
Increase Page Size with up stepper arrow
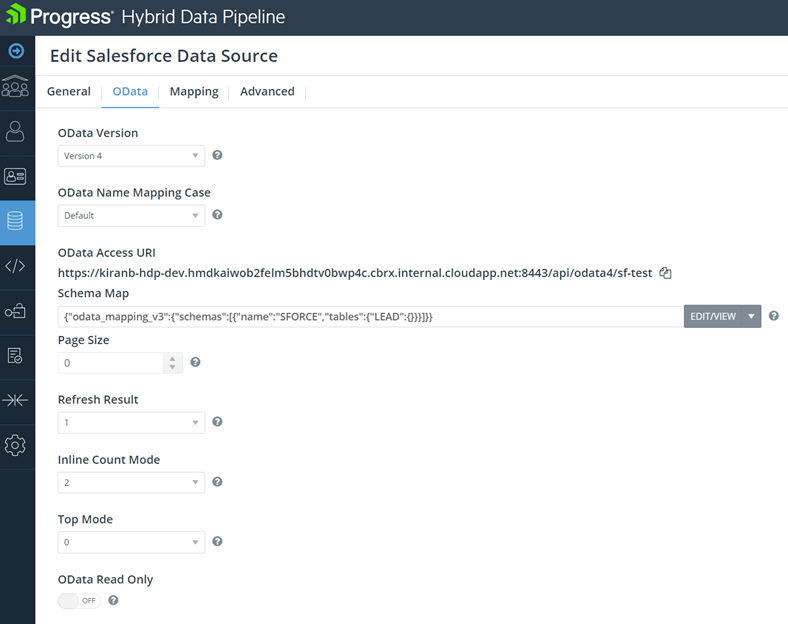click(172, 358)
